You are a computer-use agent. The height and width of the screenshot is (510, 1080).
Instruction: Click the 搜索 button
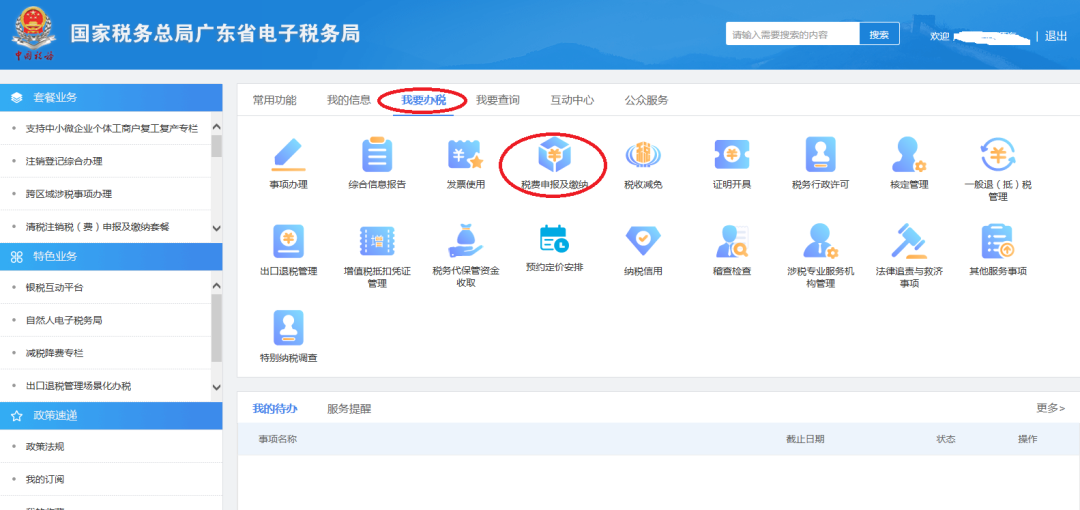click(879, 34)
